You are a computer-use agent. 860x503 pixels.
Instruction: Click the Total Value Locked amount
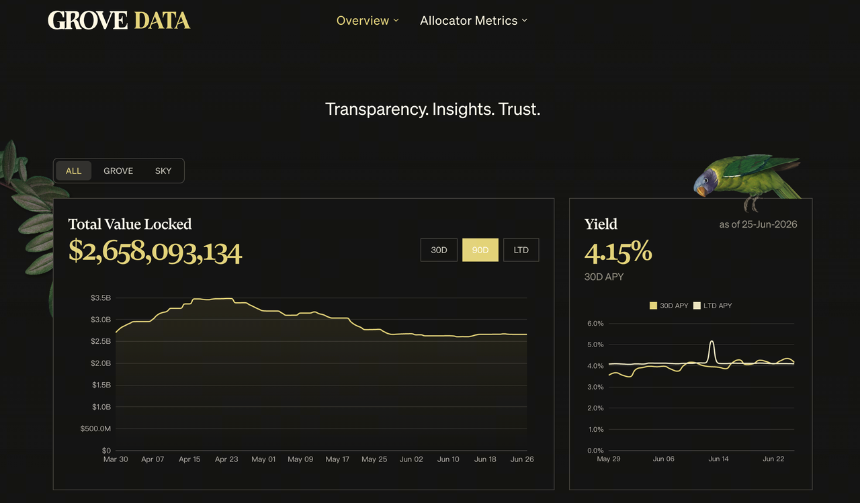click(155, 252)
